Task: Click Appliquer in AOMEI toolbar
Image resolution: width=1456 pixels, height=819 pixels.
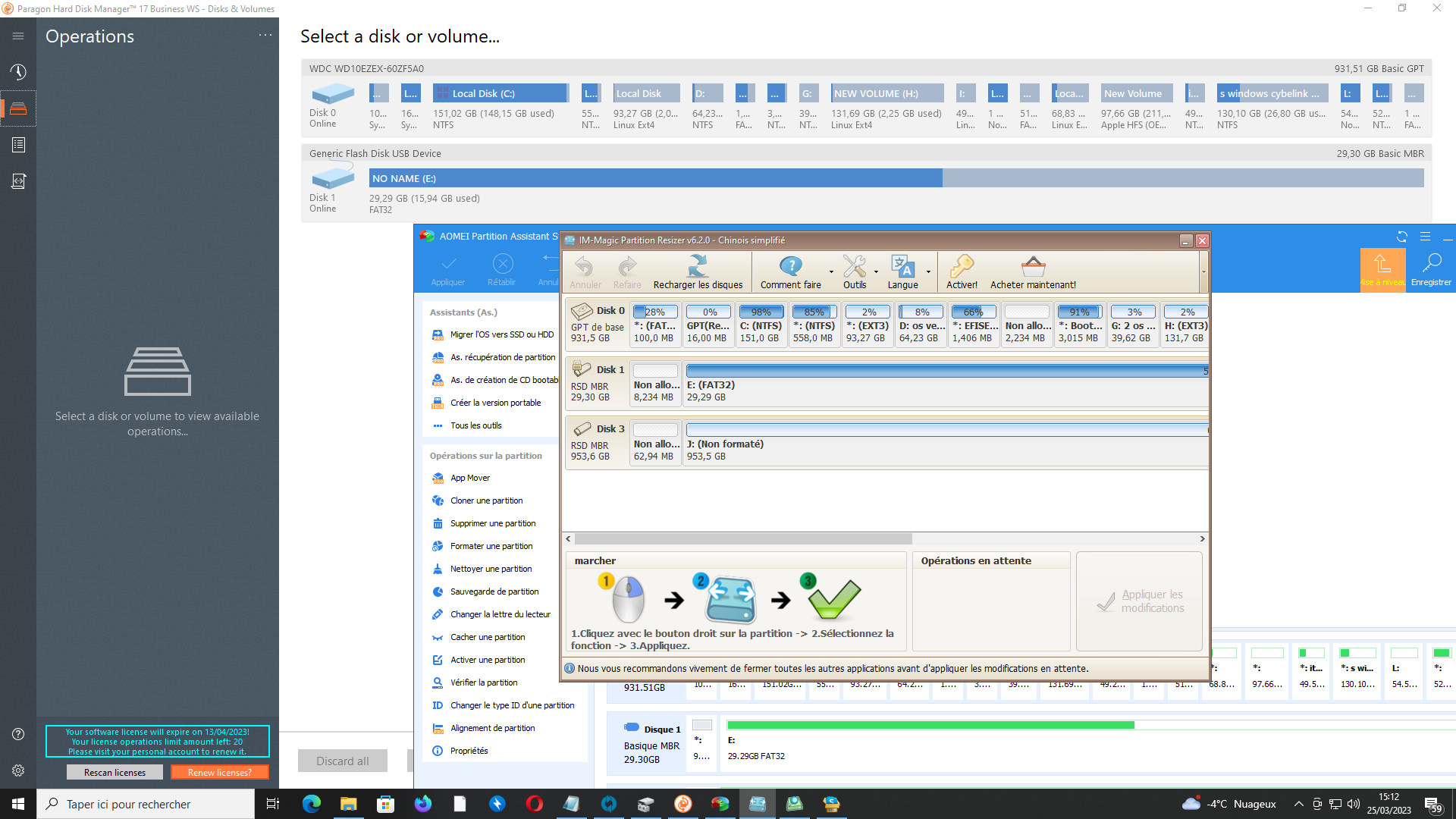Action: (x=448, y=270)
